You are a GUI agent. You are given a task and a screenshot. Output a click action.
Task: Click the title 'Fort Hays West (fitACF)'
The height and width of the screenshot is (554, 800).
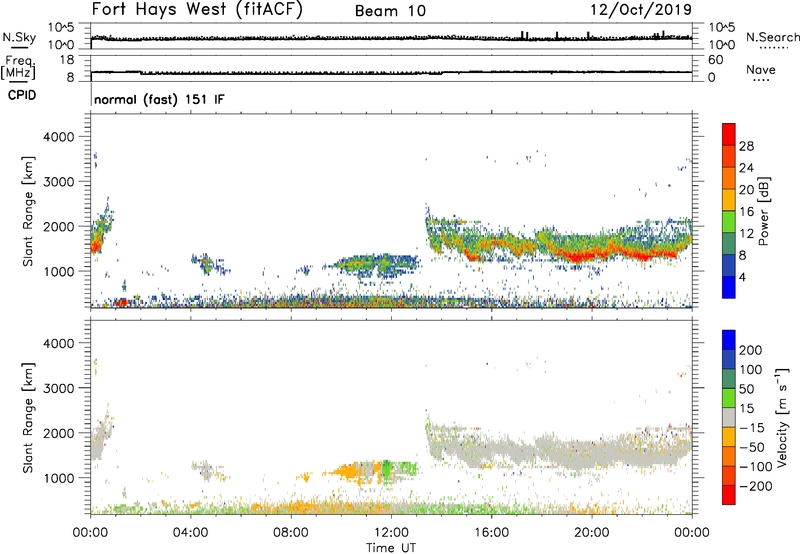(197, 9)
